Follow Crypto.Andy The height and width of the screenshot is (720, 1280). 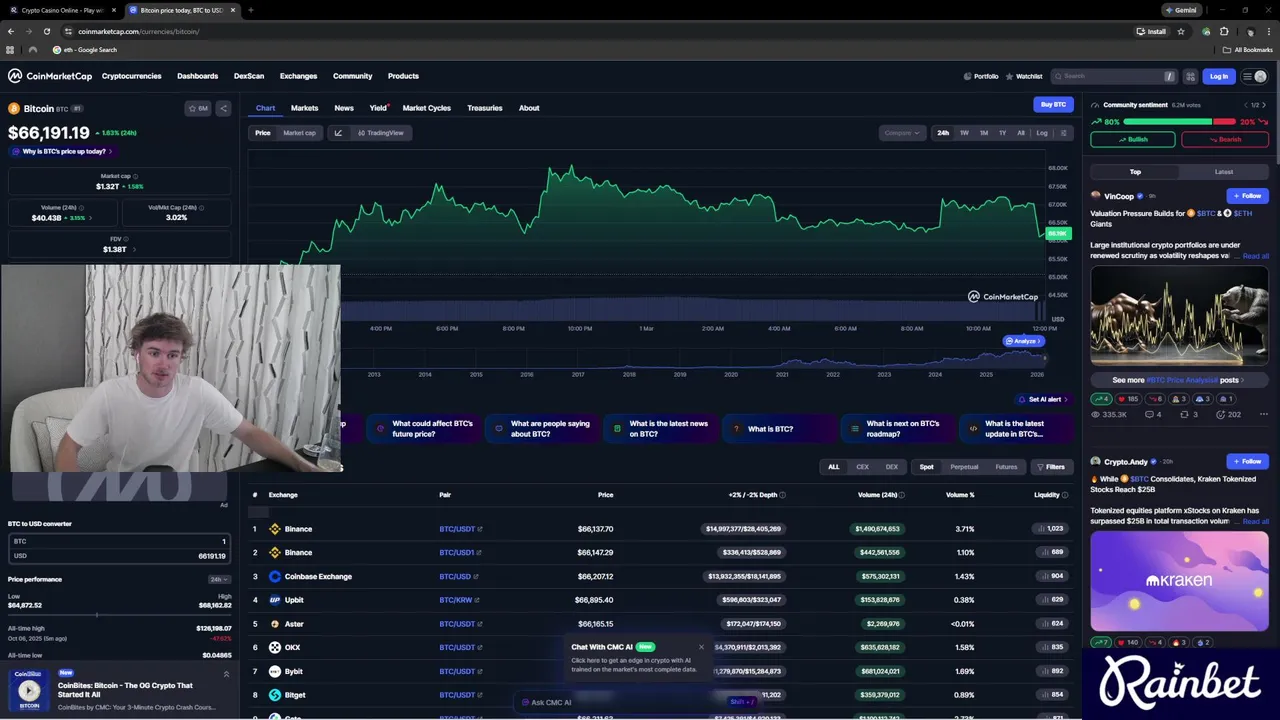click(1247, 462)
